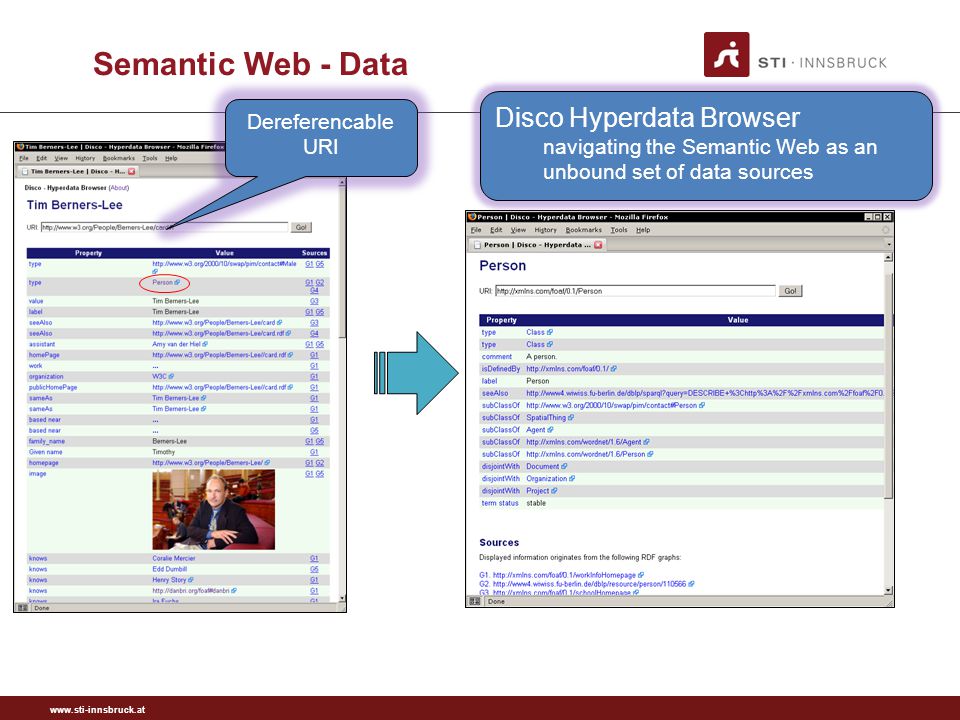Open the danbri.org/foaf#danbri link

tap(191, 591)
